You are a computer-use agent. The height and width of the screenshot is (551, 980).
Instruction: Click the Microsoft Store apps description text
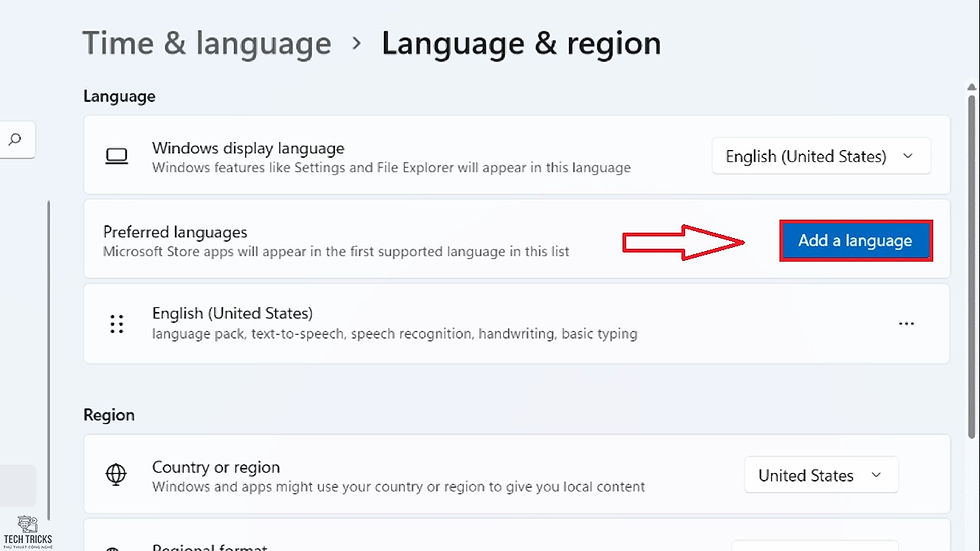(x=336, y=252)
